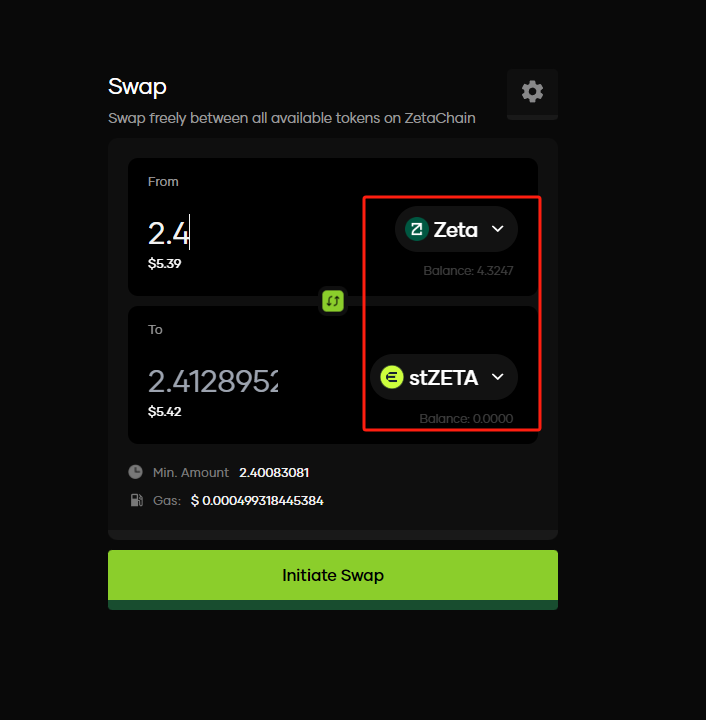Open the stZETA token selector
Viewport: 706px width, 720px height.
tap(444, 377)
